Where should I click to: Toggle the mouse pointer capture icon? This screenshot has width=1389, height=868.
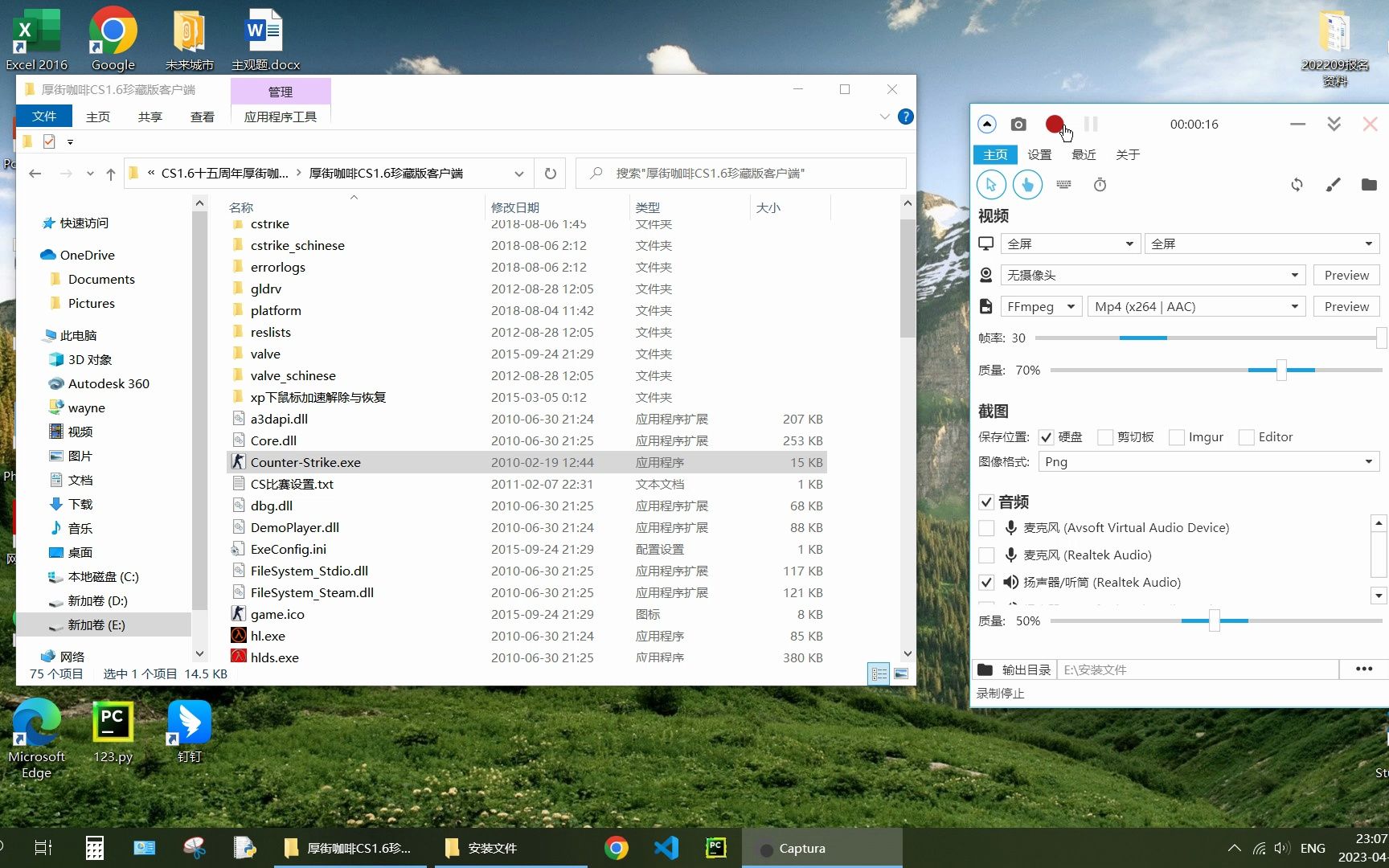(x=991, y=185)
